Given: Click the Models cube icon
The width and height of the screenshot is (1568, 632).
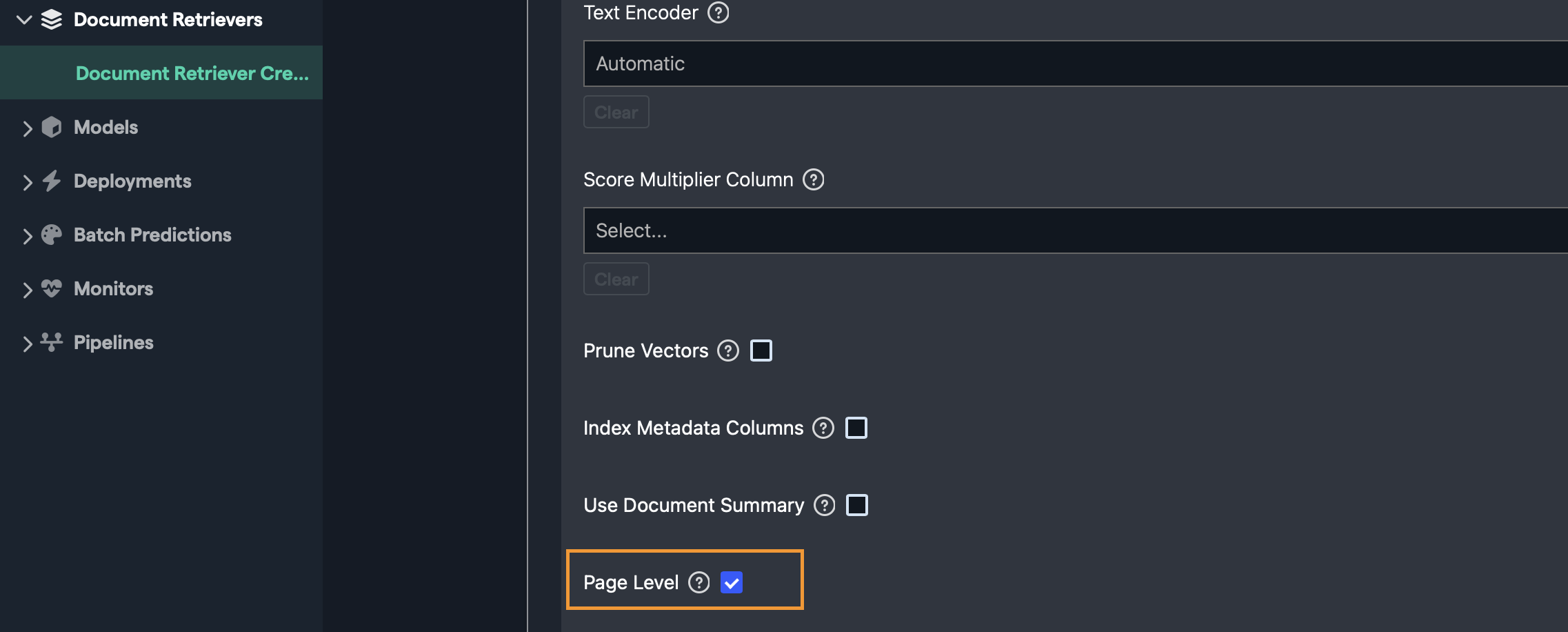Looking at the screenshot, I should (52, 128).
